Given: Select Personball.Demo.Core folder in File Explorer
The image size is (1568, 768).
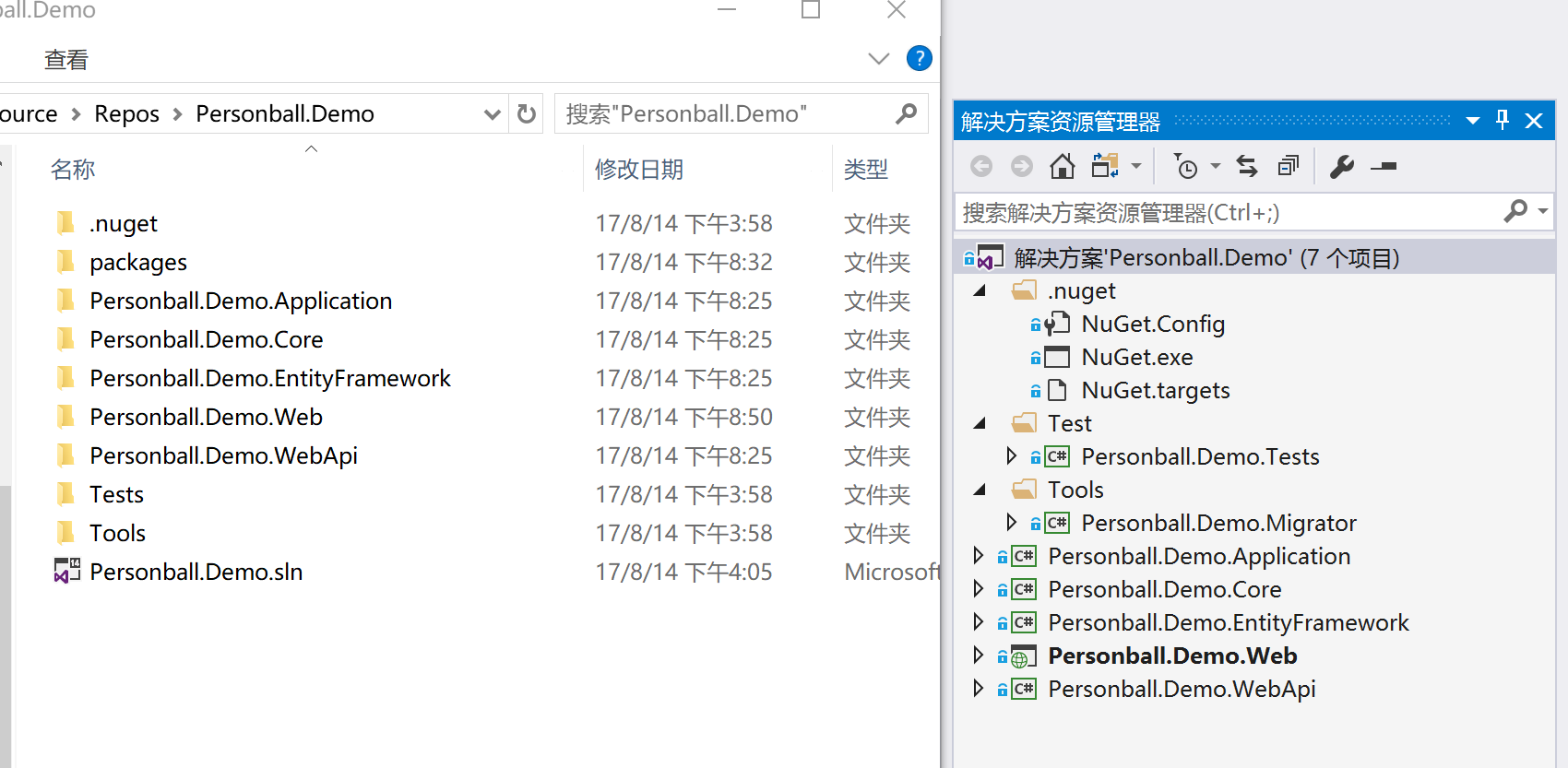Looking at the screenshot, I should tap(206, 340).
